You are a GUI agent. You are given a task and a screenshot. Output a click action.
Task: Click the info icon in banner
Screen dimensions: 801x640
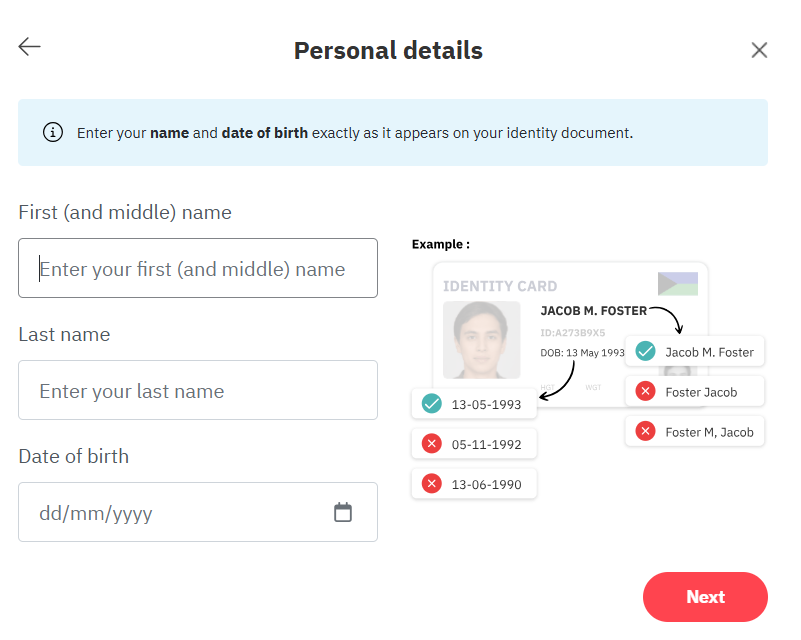pos(53,132)
